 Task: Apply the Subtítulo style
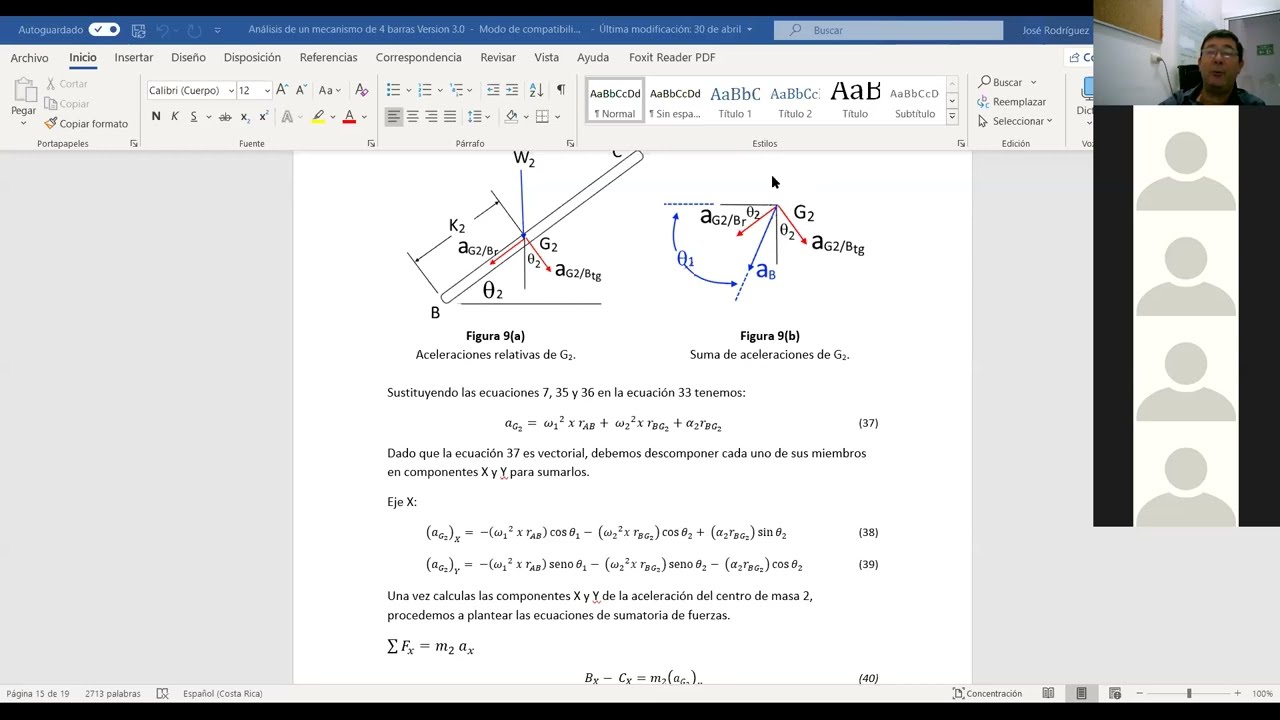(915, 102)
